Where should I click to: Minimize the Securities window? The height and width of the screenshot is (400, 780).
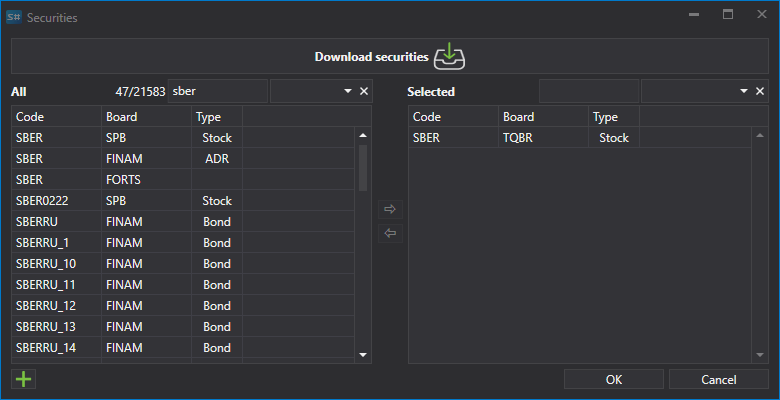pyautogui.click(x=694, y=14)
